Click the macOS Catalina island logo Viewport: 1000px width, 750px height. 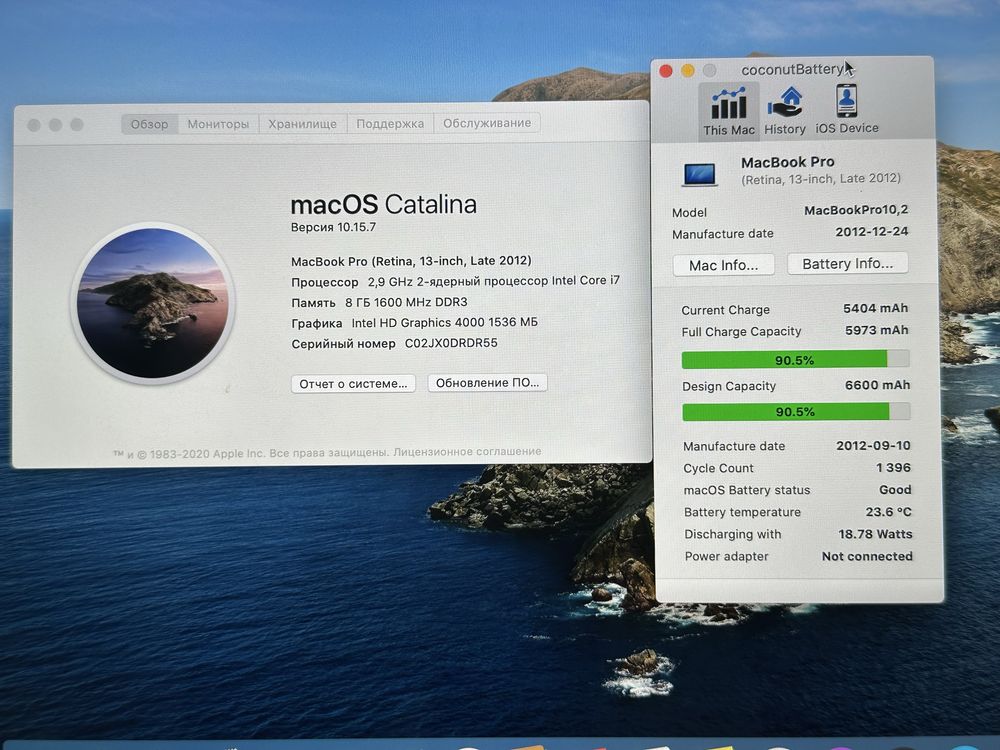point(153,302)
